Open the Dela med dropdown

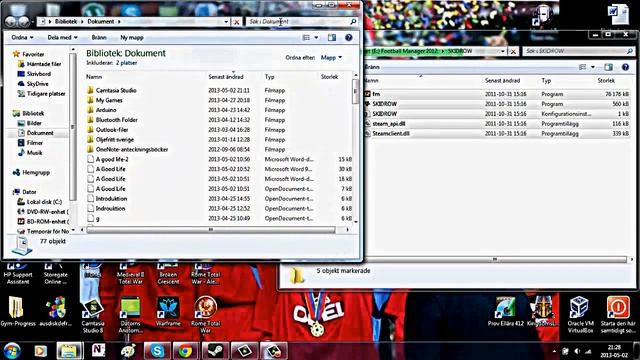(62, 38)
